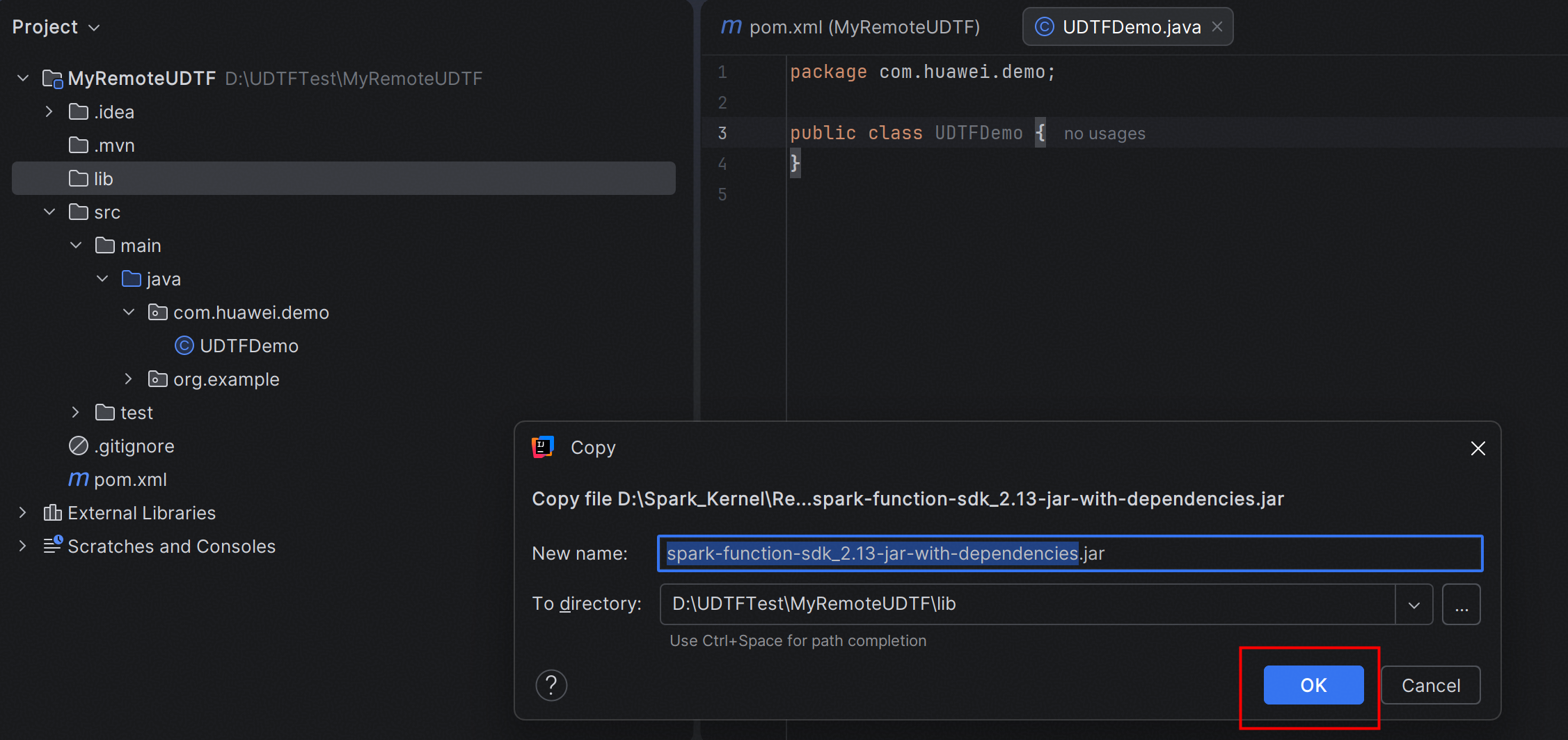Collapse the com.huawei.demo package
1568x740 pixels.
(129, 312)
